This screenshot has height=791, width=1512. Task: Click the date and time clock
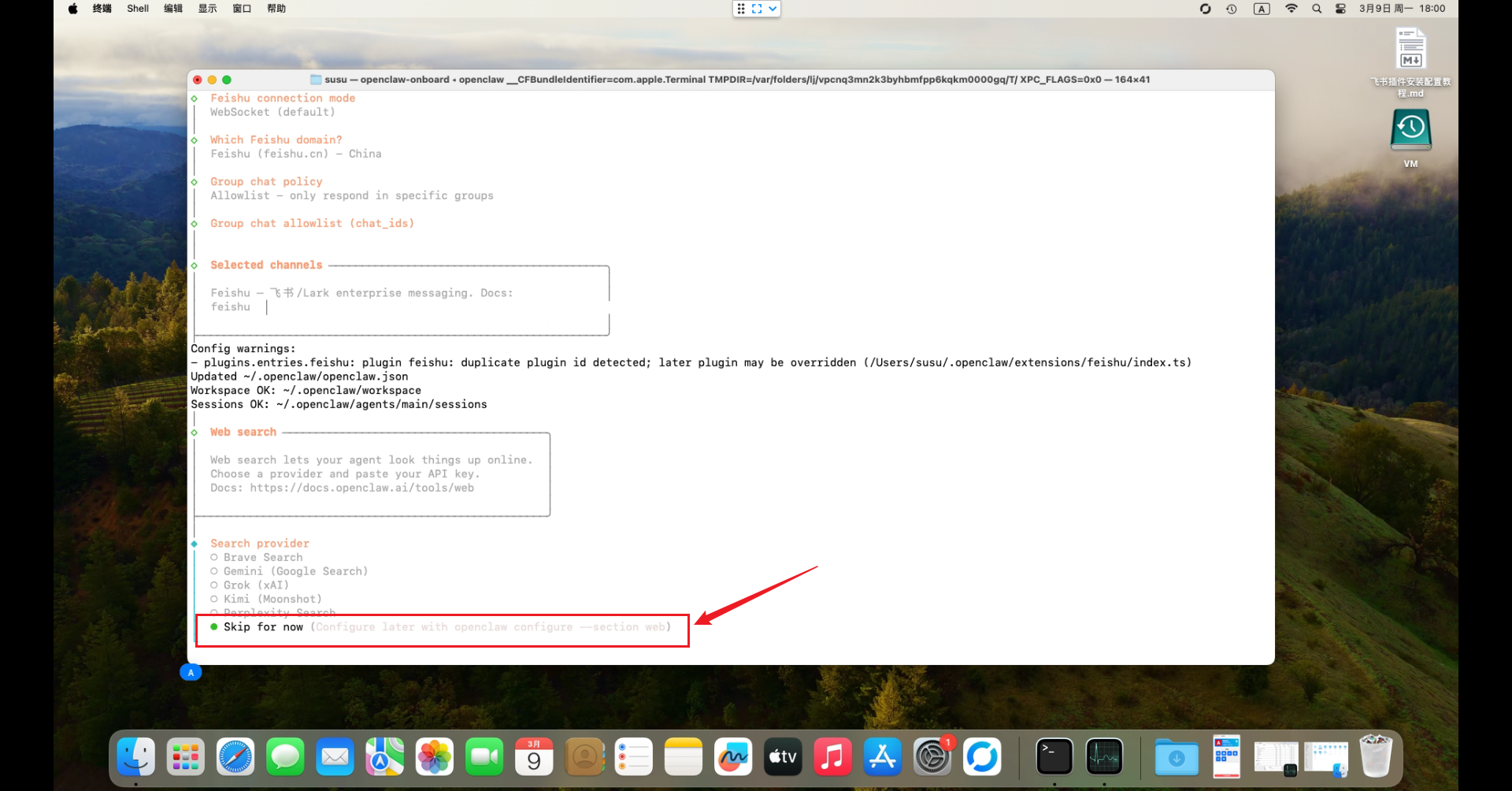pos(1402,9)
